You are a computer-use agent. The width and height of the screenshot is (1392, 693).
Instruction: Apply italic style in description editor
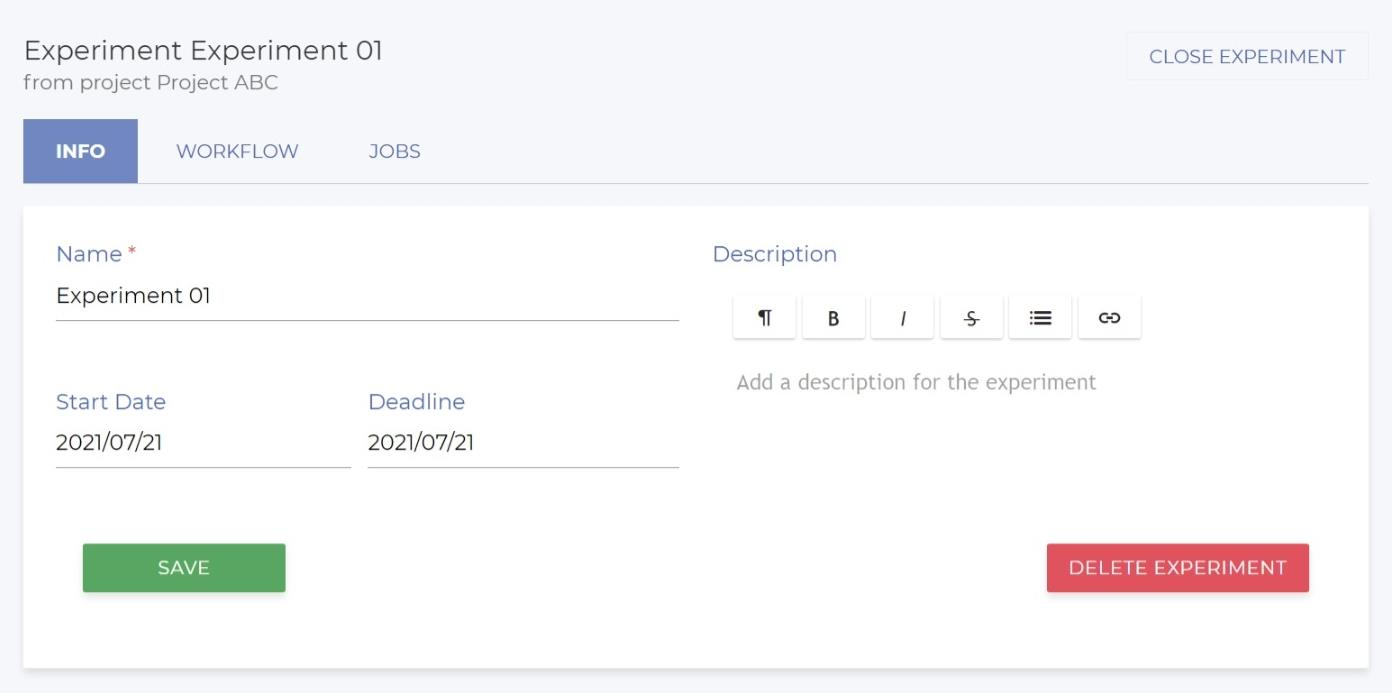point(902,318)
